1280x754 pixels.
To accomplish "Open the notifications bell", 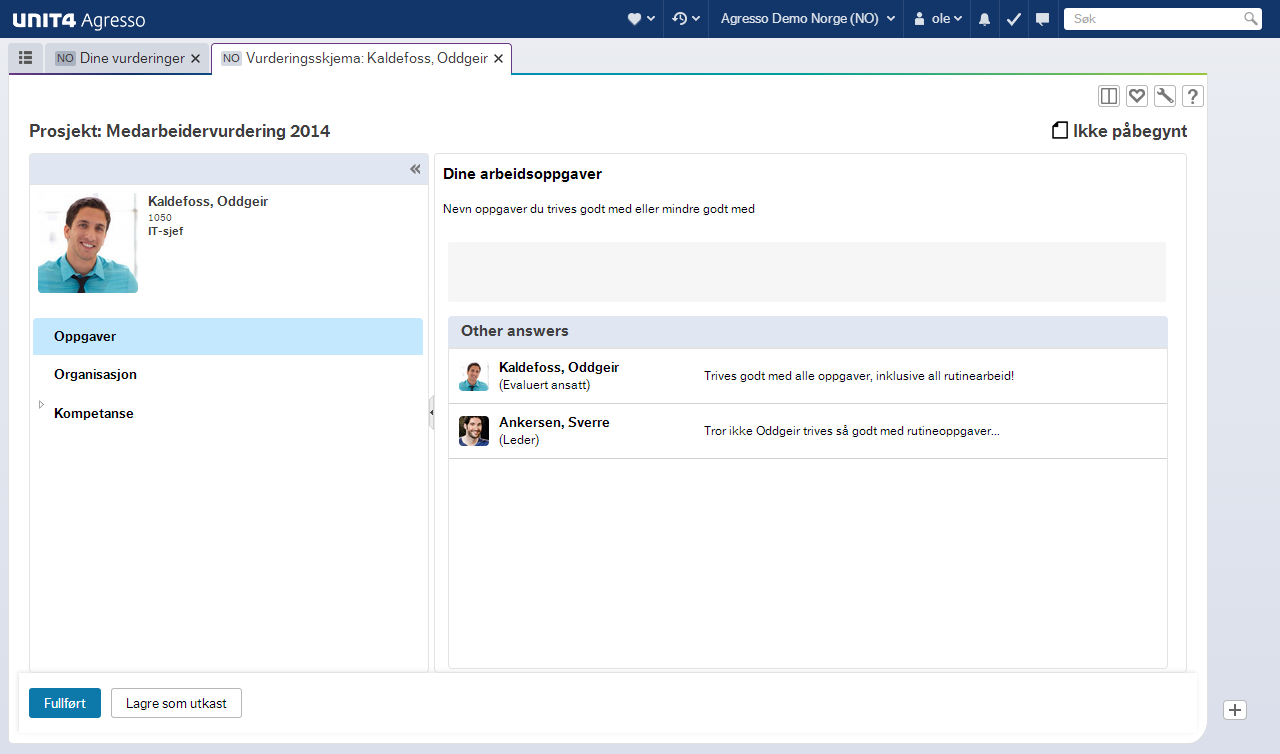I will [984, 19].
